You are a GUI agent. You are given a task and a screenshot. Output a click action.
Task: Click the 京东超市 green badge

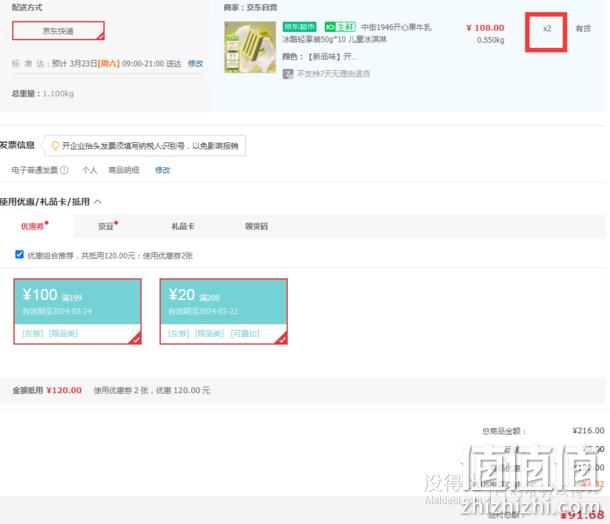(299, 27)
